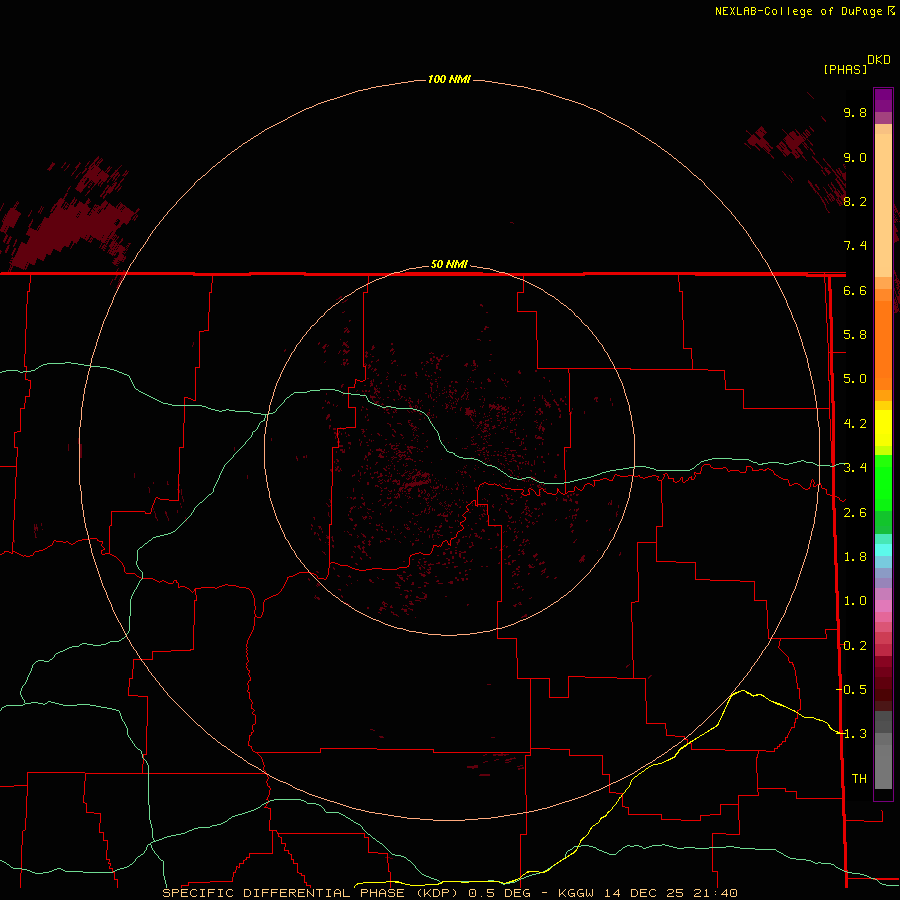Image resolution: width=900 pixels, height=900 pixels.
Task: Click the NEXLAB-College of DuPage credit text
Action: [798, 11]
